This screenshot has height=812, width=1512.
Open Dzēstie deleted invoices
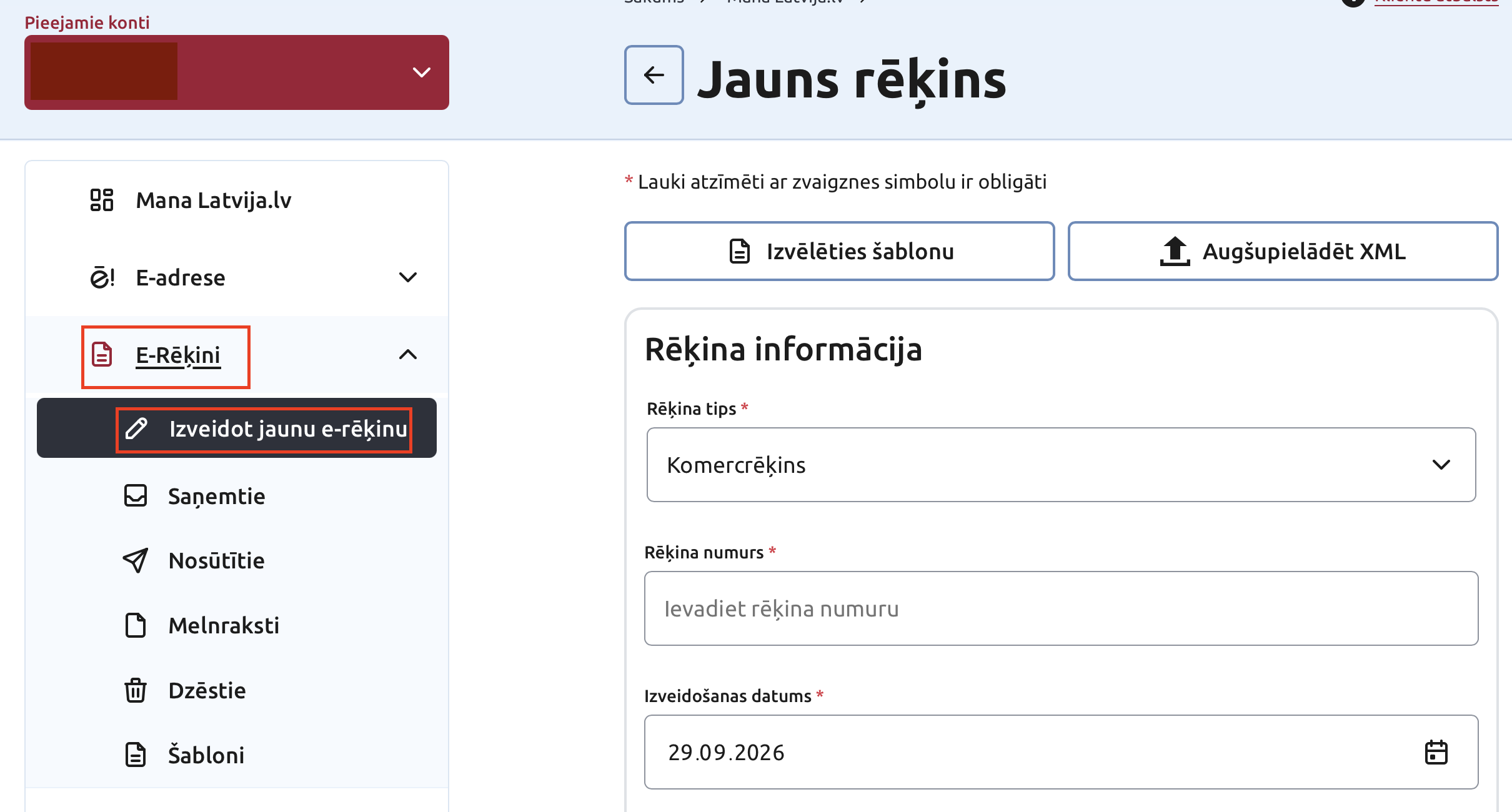(207, 690)
